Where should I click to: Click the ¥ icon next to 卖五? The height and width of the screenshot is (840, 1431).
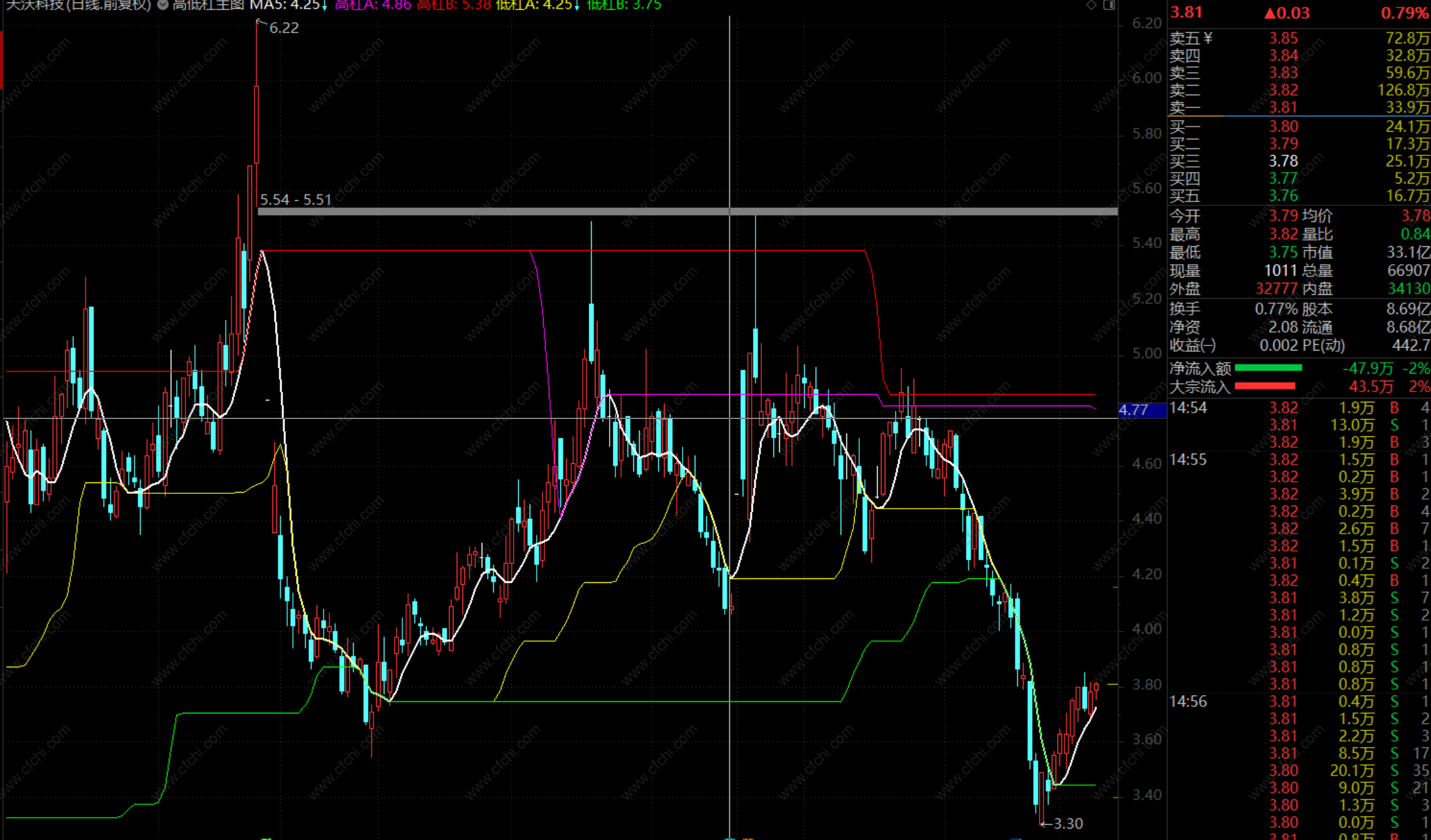pos(1207,38)
